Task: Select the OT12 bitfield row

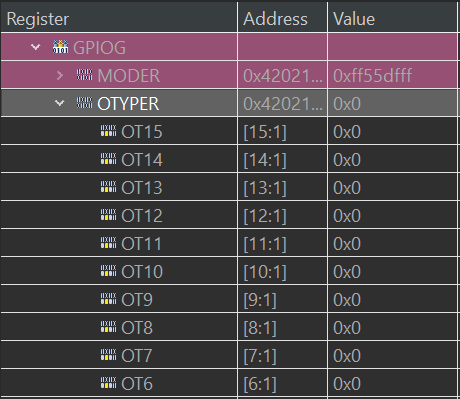Action: (x=229, y=215)
